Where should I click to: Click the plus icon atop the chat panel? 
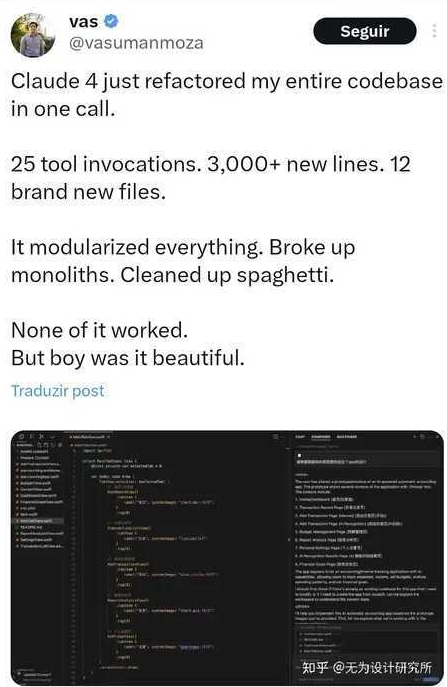click(x=414, y=437)
